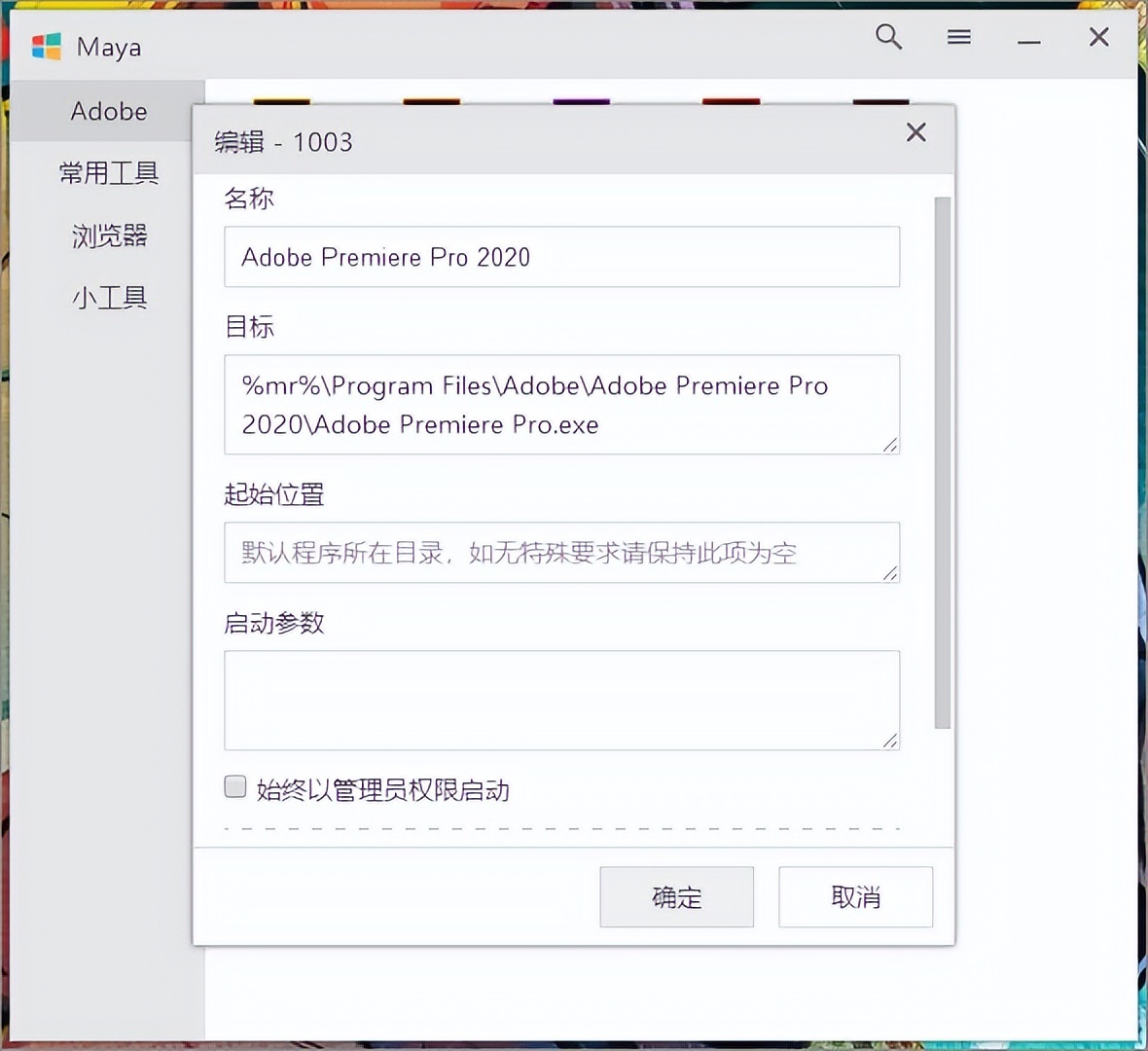Click the Maya colorful logo icon
This screenshot has width=1148, height=1051.
[x=46, y=46]
